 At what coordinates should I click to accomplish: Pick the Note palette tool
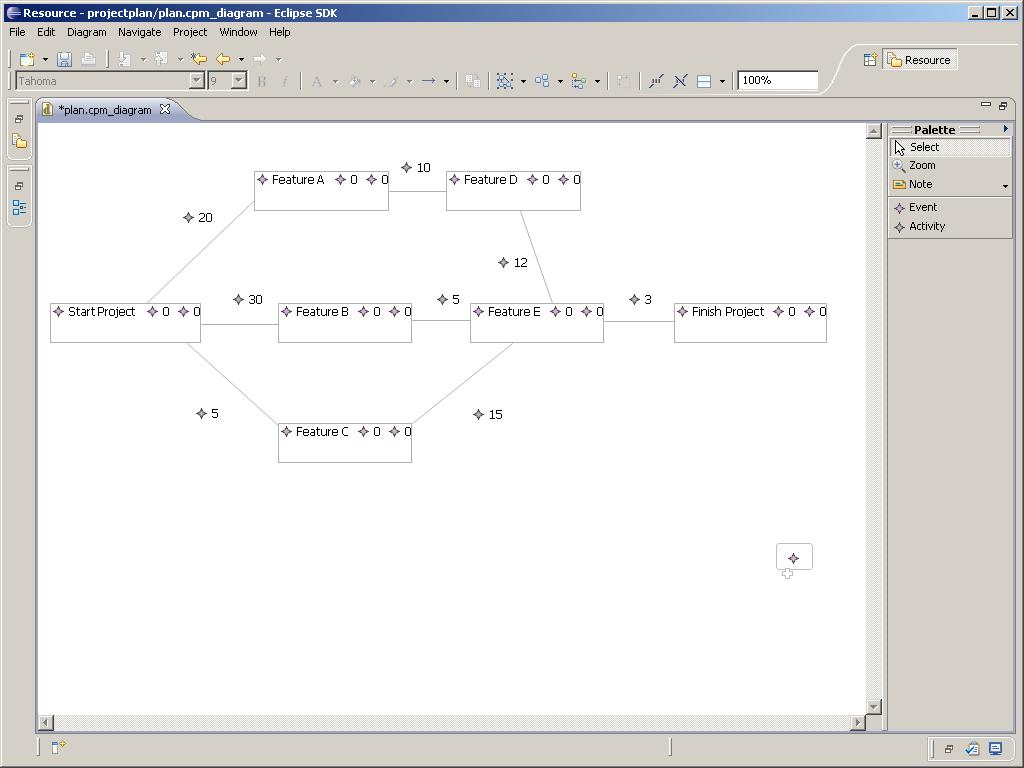coord(944,184)
